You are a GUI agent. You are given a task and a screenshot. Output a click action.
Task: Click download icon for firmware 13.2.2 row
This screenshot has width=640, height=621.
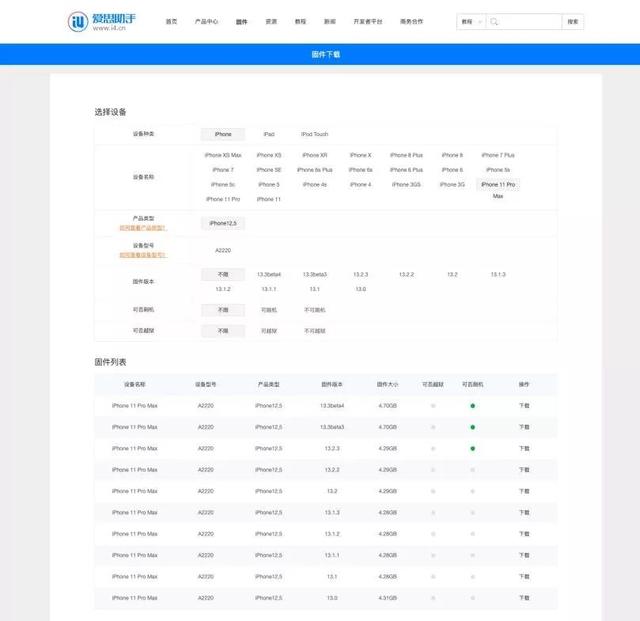pyautogui.click(x=524, y=470)
